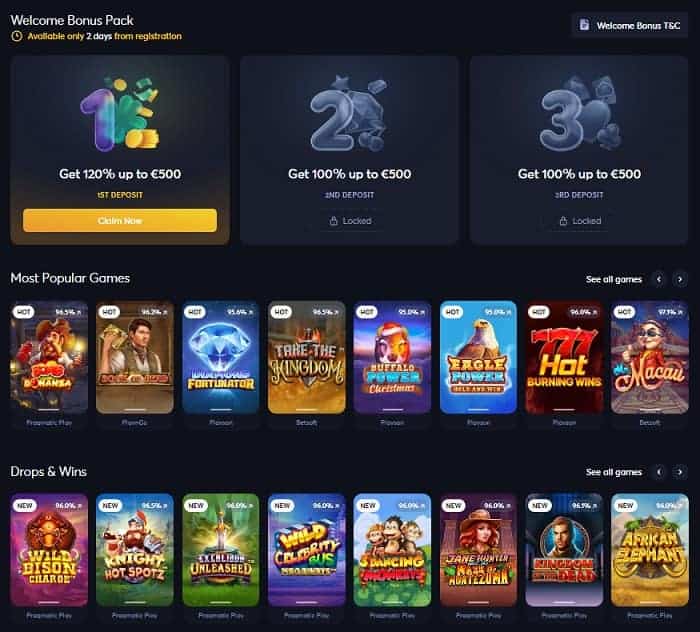This screenshot has height=632, width=700.
Task: Open the Take the Kingdom game
Action: (307, 357)
